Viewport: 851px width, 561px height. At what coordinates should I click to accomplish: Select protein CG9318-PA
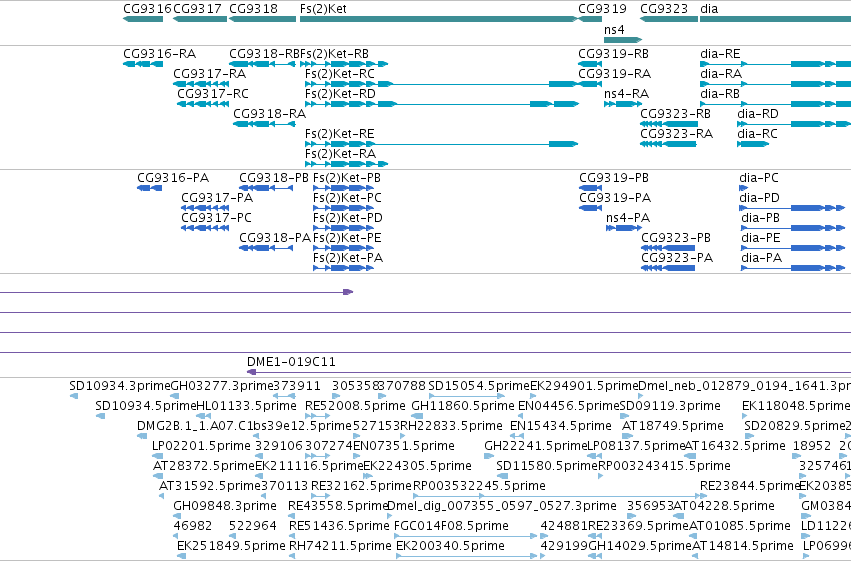(x=266, y=248)
